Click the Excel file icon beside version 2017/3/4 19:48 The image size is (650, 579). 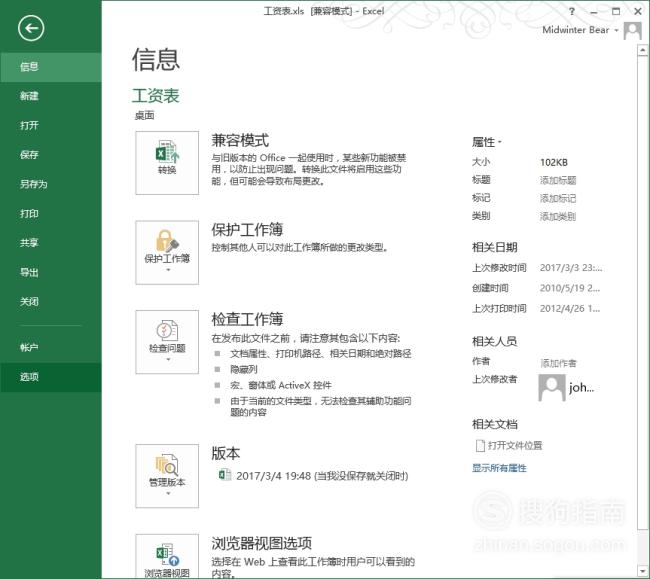pos(225,475)
